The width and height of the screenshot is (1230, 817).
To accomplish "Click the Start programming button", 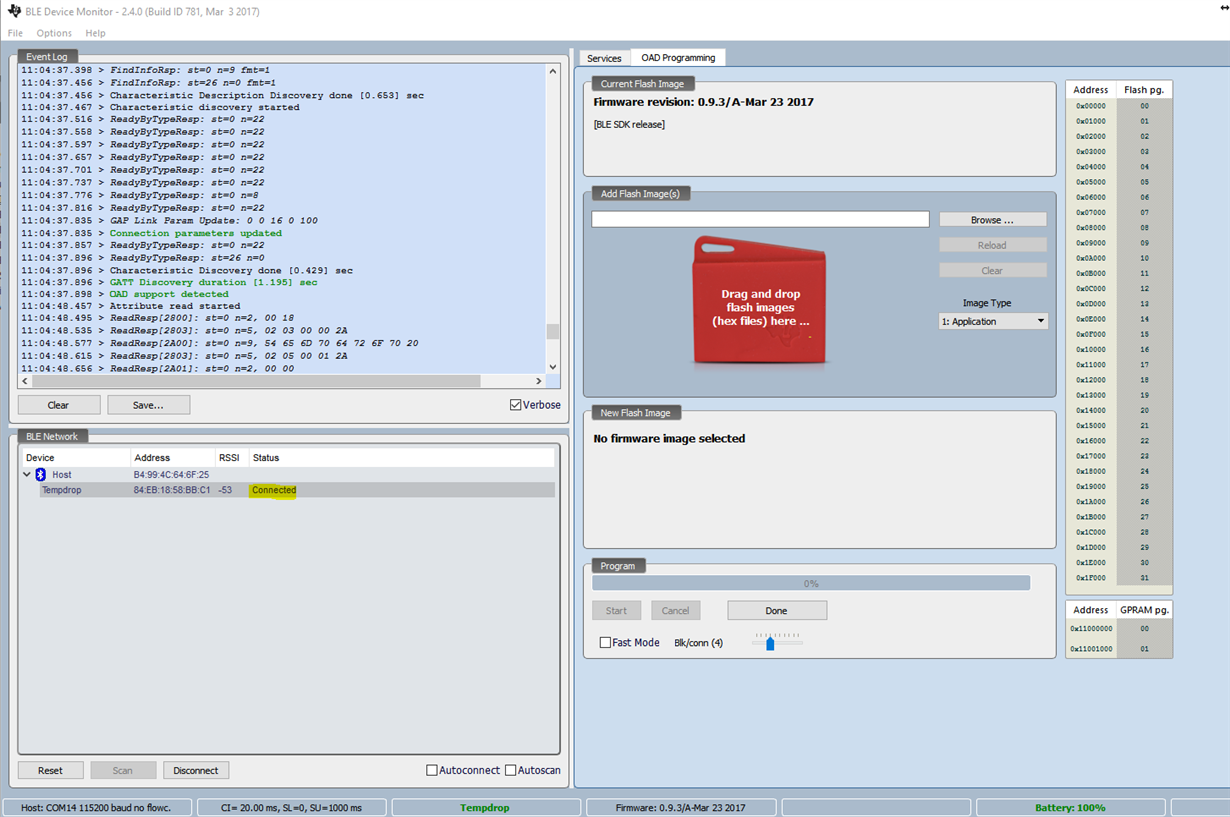I will [617, 610].
